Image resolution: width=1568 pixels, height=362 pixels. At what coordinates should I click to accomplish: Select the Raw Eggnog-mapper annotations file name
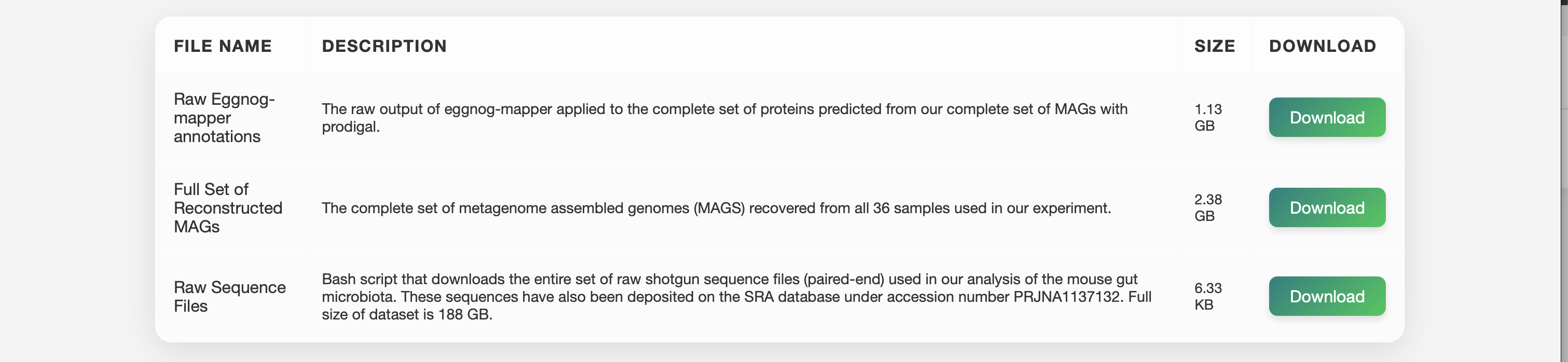pos(224,117)
